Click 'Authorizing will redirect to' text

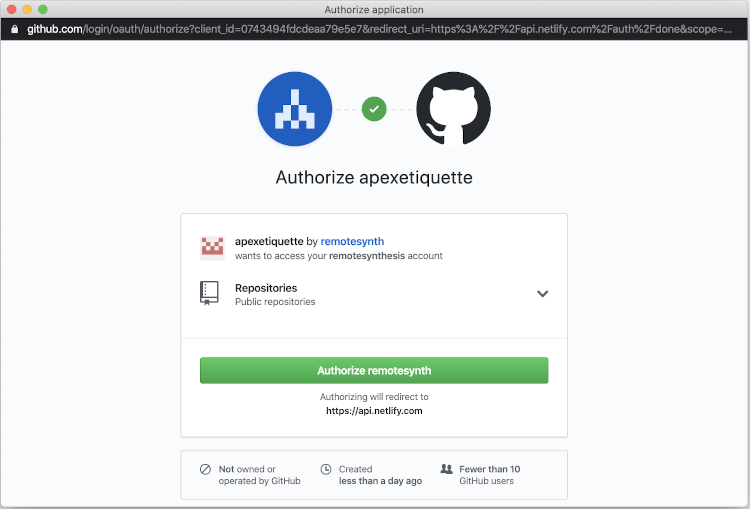coord(374,397)
